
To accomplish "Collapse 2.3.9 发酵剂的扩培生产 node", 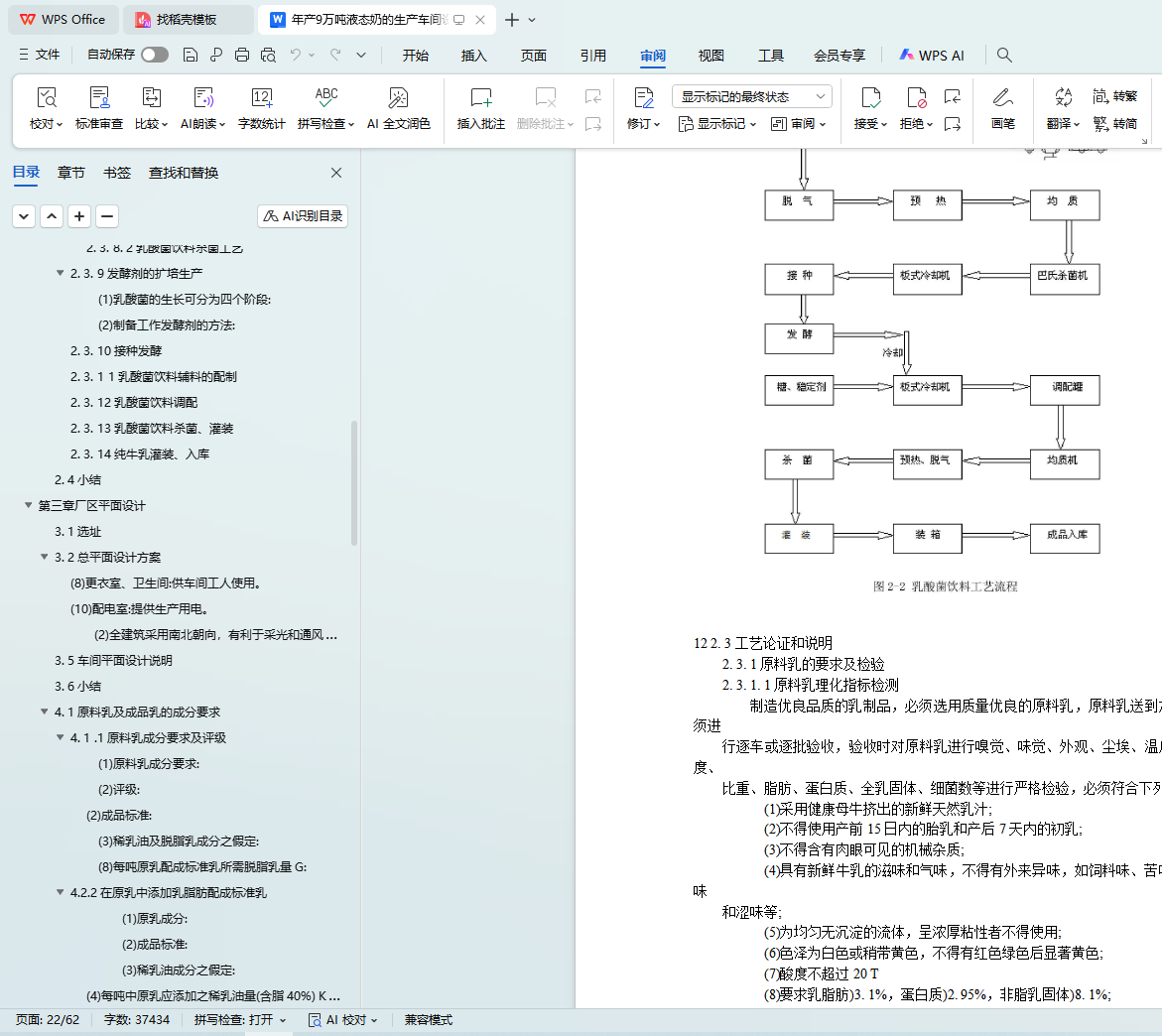I will [x=60, y=274].
